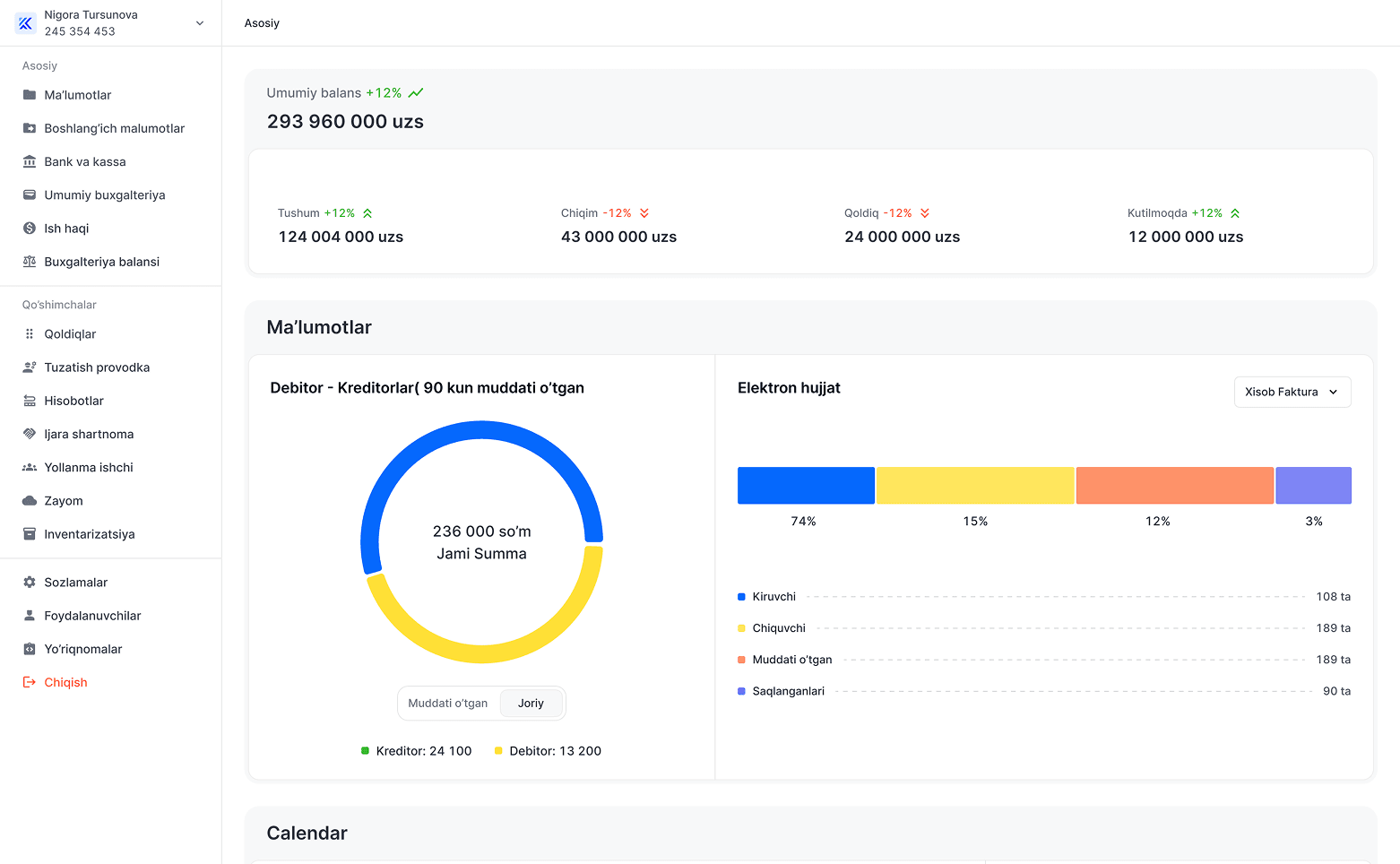The width and height of the screenshot is (1400, 864).
Task: Click the Inventarizatsiya archive box icon
Action: (x=30, y=534)
